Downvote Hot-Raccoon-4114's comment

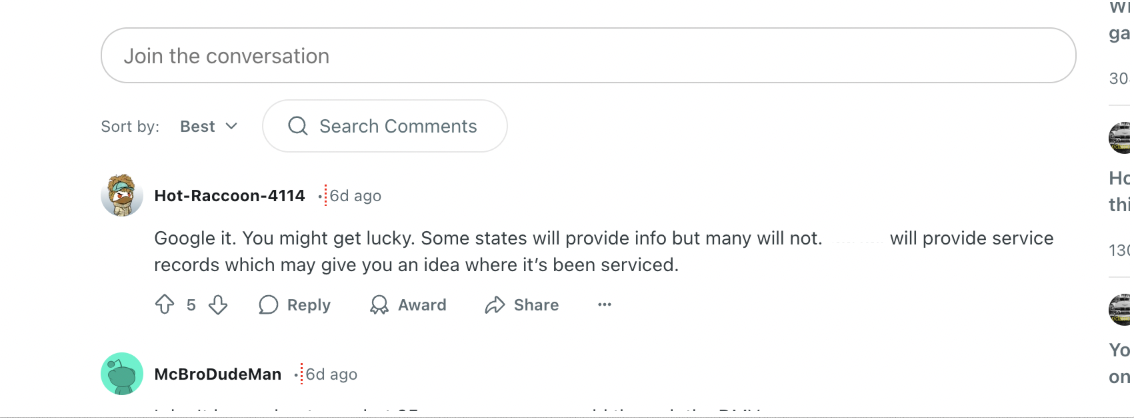tap(218, 305)
